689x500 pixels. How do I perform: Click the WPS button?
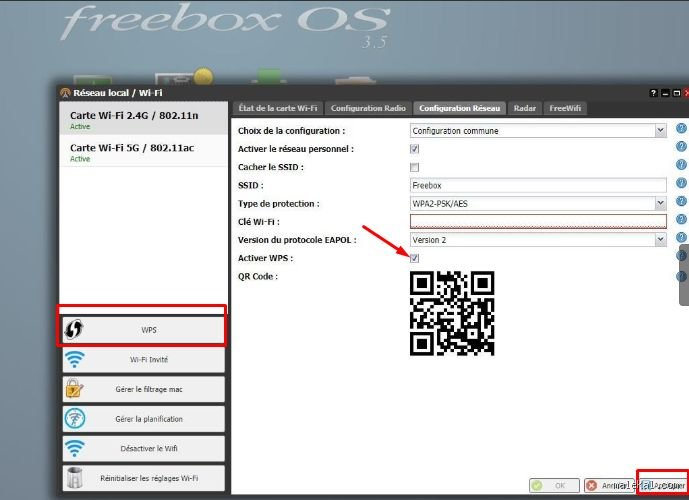click(144, 330)
